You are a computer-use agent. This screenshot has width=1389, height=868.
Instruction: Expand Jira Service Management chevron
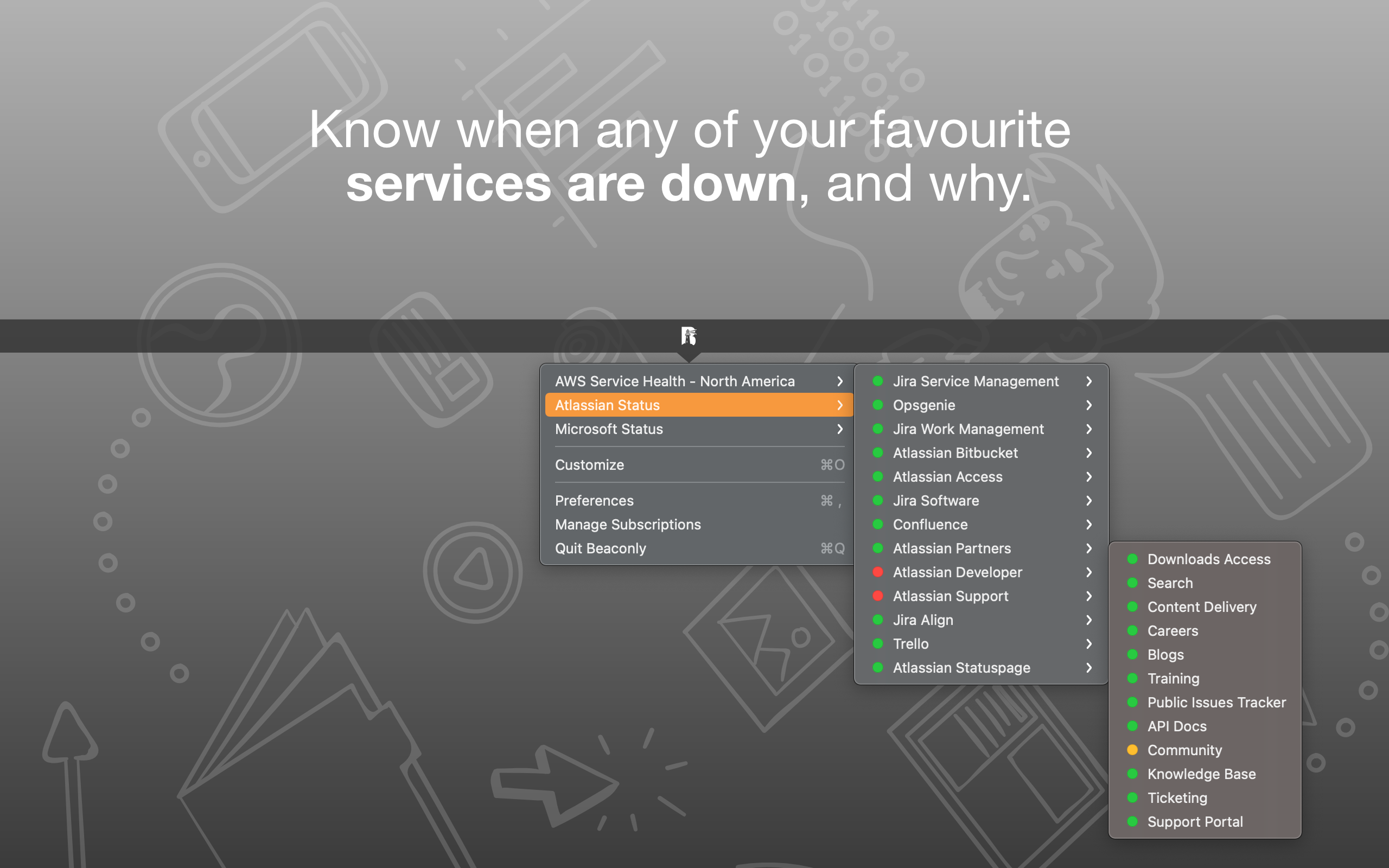(x=1088, y=381)
